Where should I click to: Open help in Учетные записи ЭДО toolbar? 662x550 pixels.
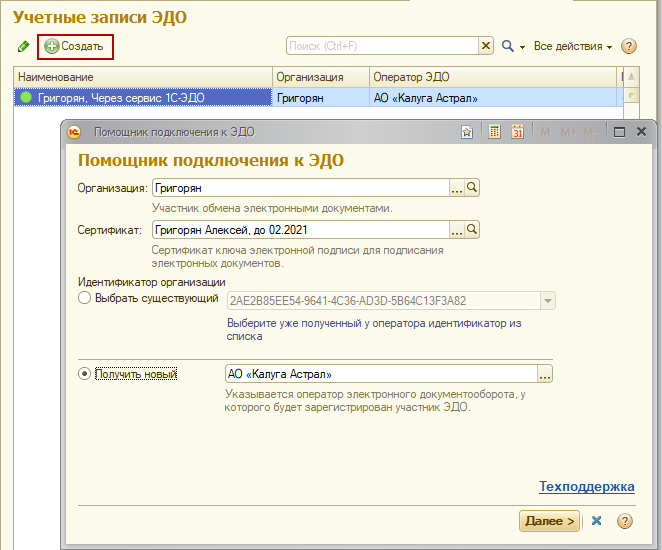tap(629, 46)
